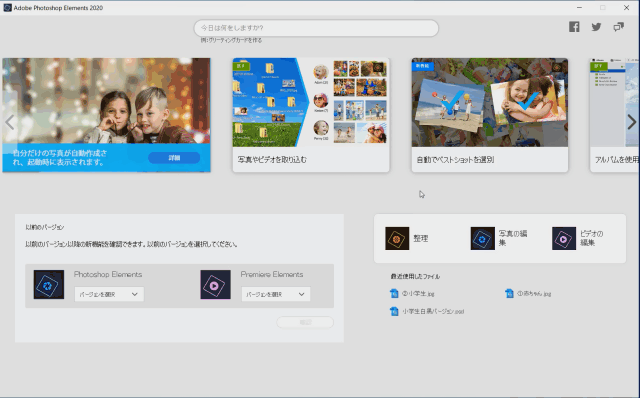This screenshot has height=398, width=640.
Task: Click the greyed confirm button below dropdowns
Action: 305,322
